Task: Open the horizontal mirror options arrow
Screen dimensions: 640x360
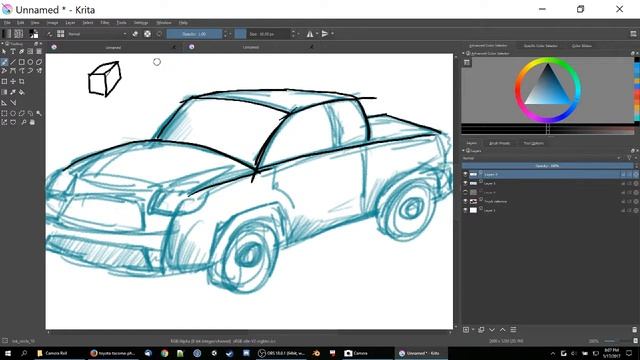Action: tap(317, 34)
